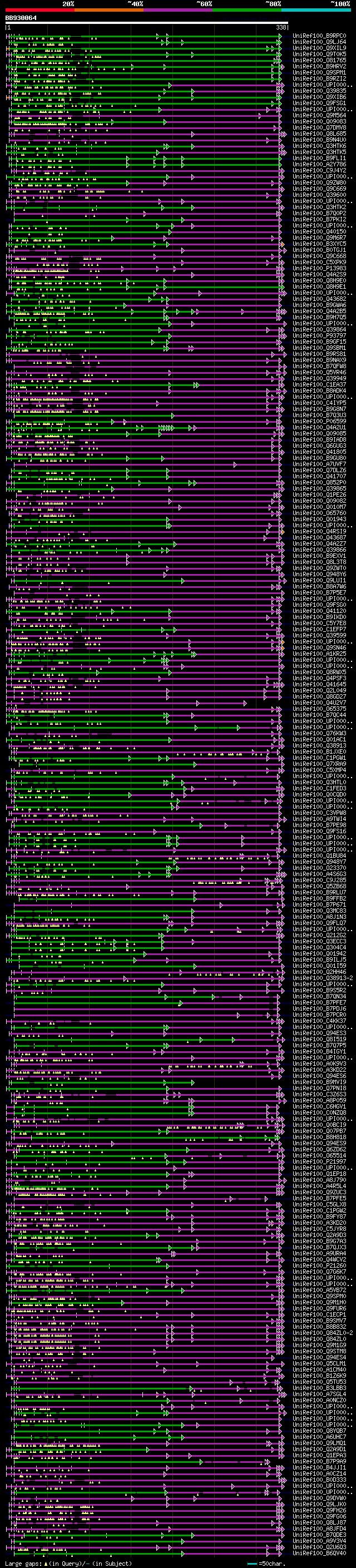Select the UniRef100_Q7DMV8 label
Image resolution: width=356 pixels, height=1568 pixels.
point(319,127)
